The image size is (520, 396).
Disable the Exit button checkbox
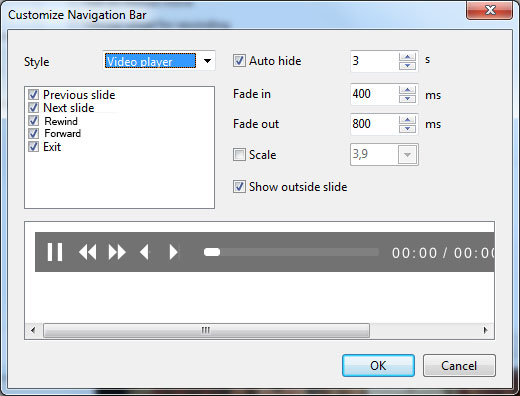click(33, 147)
